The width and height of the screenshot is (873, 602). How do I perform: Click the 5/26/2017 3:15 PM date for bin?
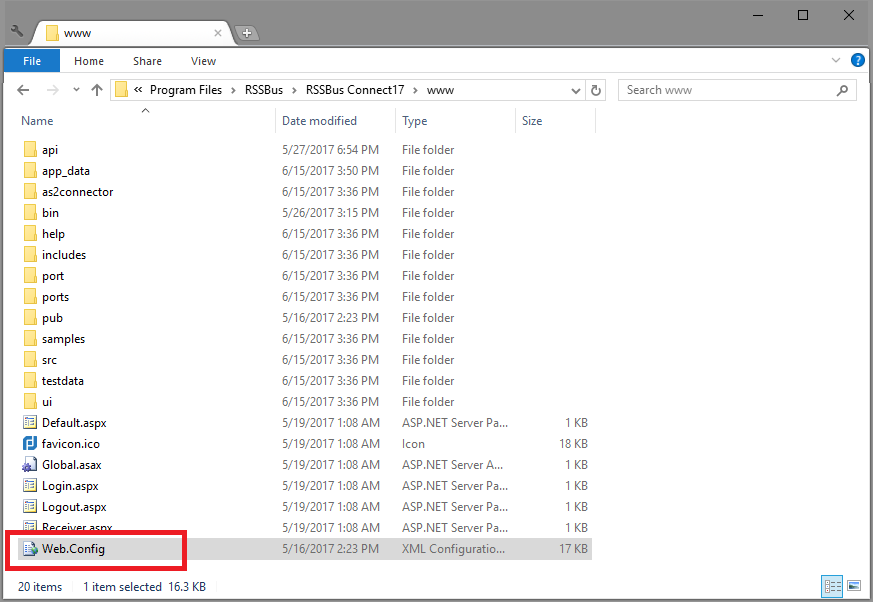330,213
